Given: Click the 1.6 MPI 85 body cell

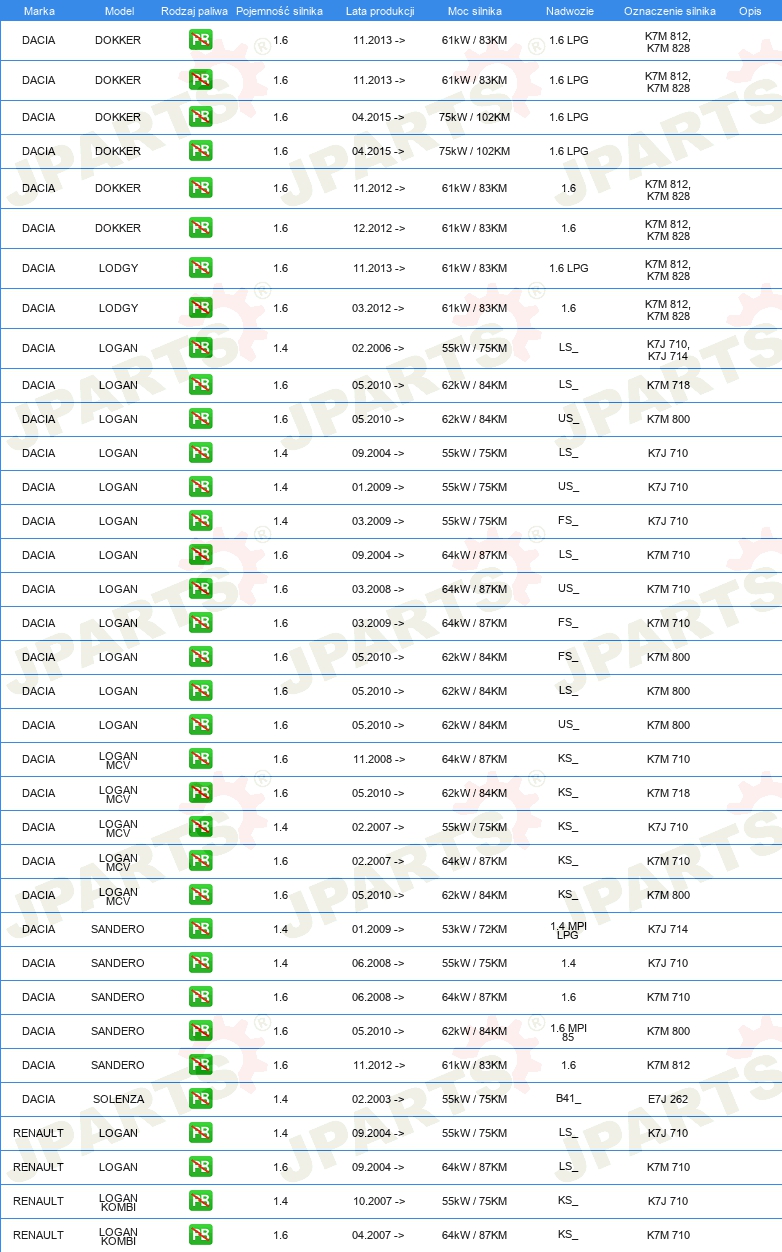Looking at the screenshot, I should pyautogui.click(x=568, y=1032).
